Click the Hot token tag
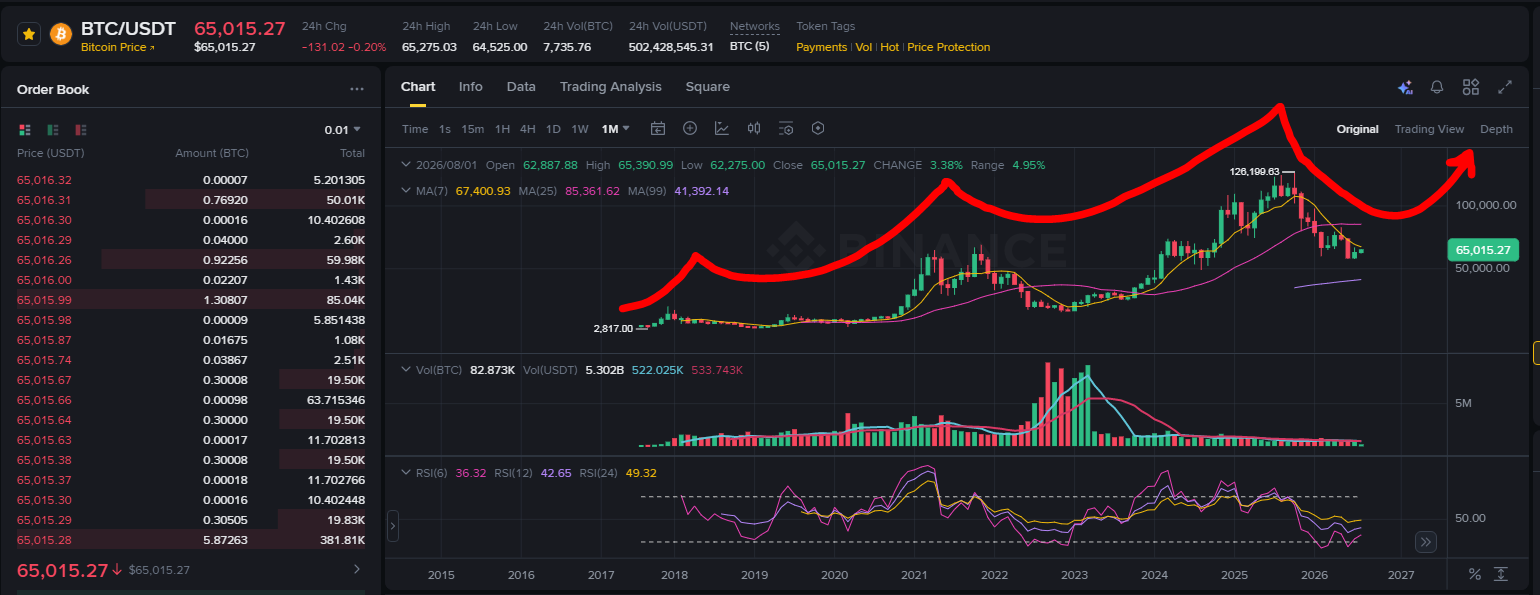 [889, 47]
